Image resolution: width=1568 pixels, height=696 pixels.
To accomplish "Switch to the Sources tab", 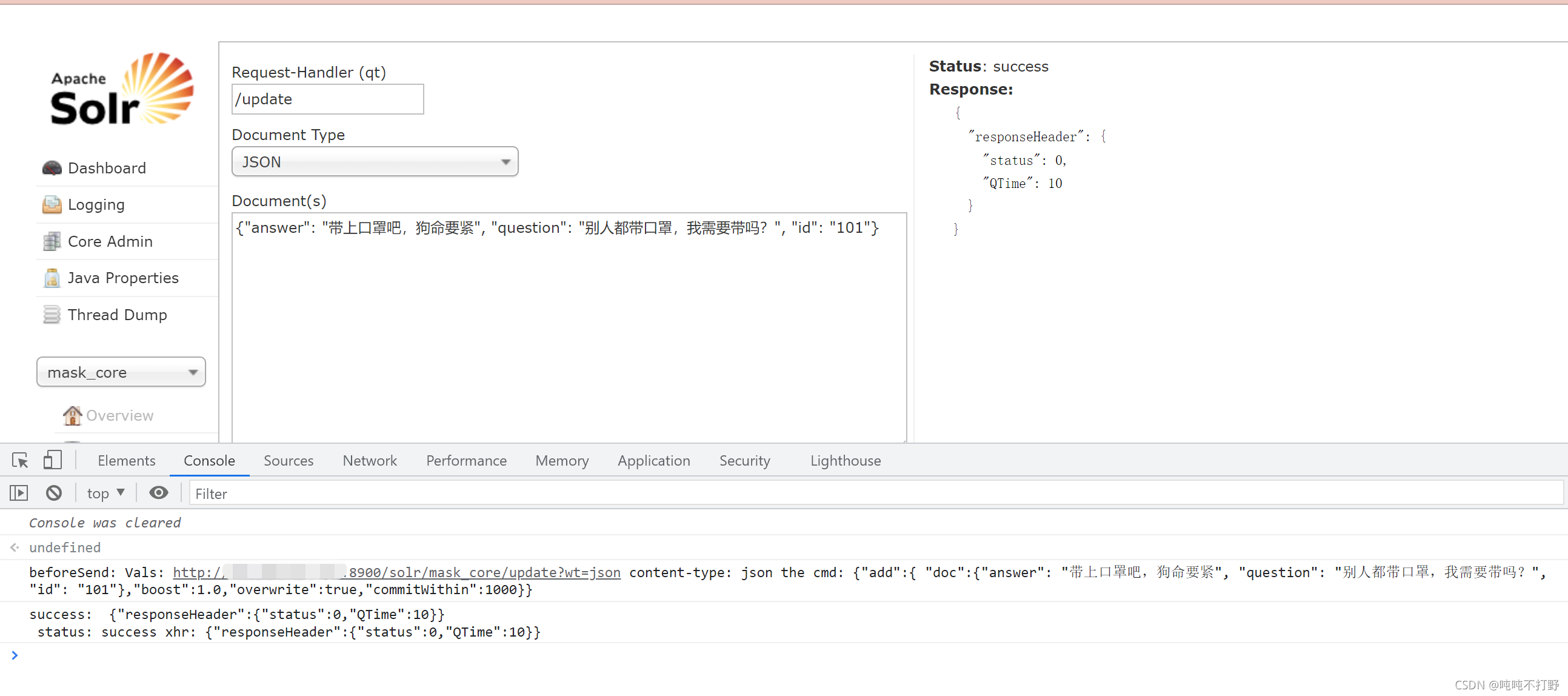I will tap(289, 461).
